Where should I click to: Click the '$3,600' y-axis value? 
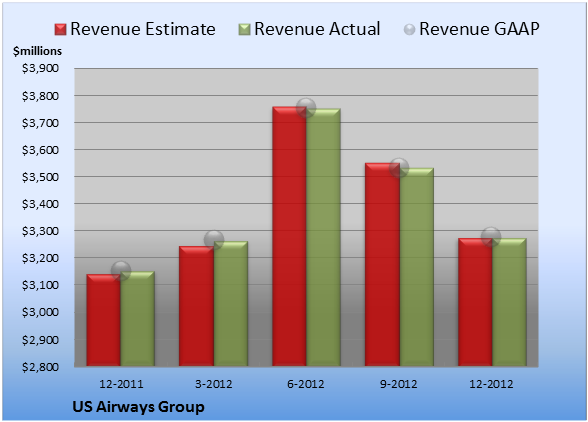pyautogui.click(x=40, y=150)
